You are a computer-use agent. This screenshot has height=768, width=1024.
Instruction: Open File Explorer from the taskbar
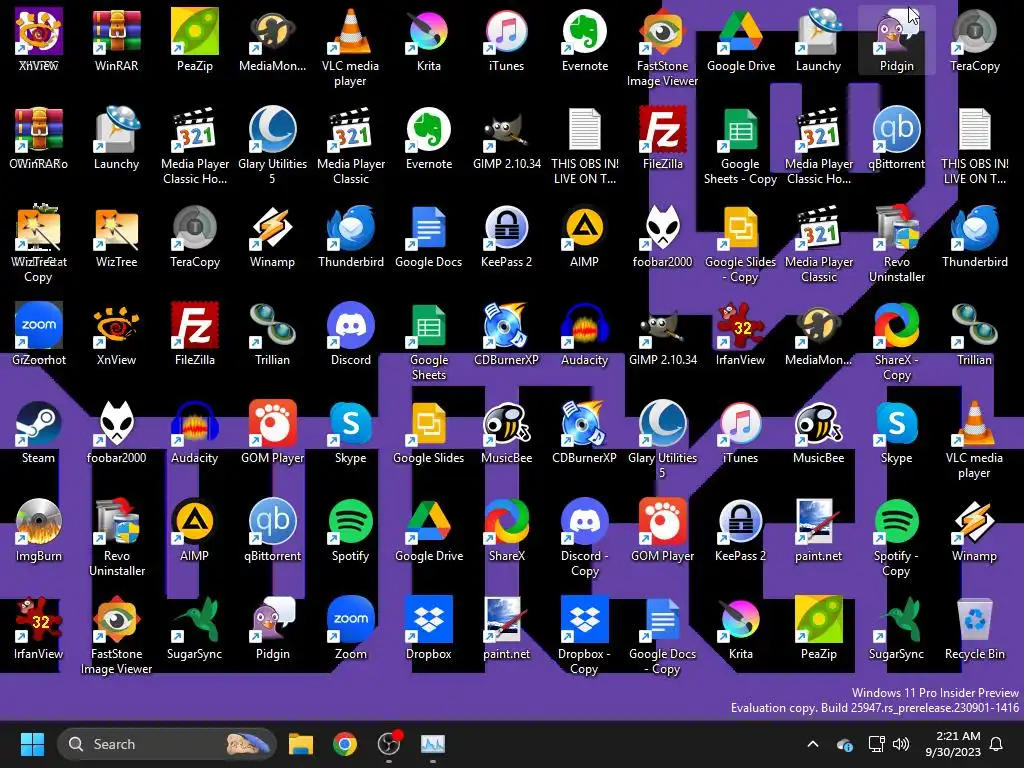[x=301, y=744]
